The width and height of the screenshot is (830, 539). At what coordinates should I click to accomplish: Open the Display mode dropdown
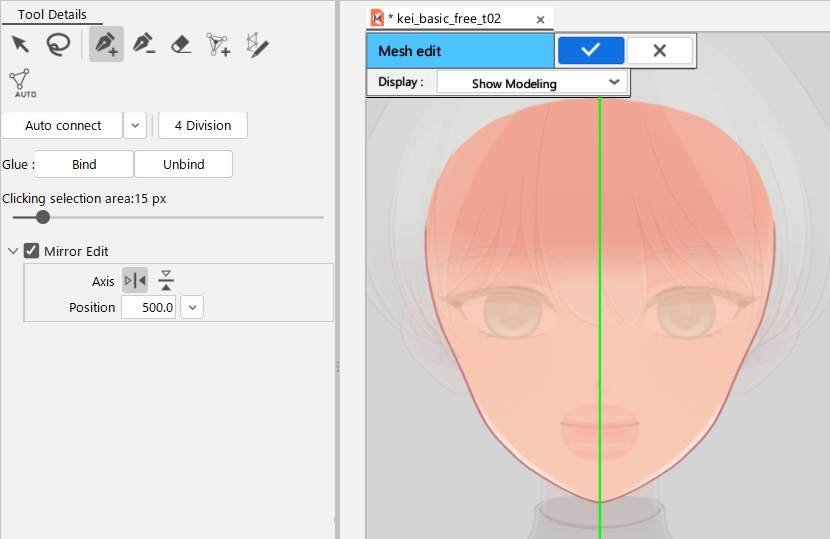(532, 83)
